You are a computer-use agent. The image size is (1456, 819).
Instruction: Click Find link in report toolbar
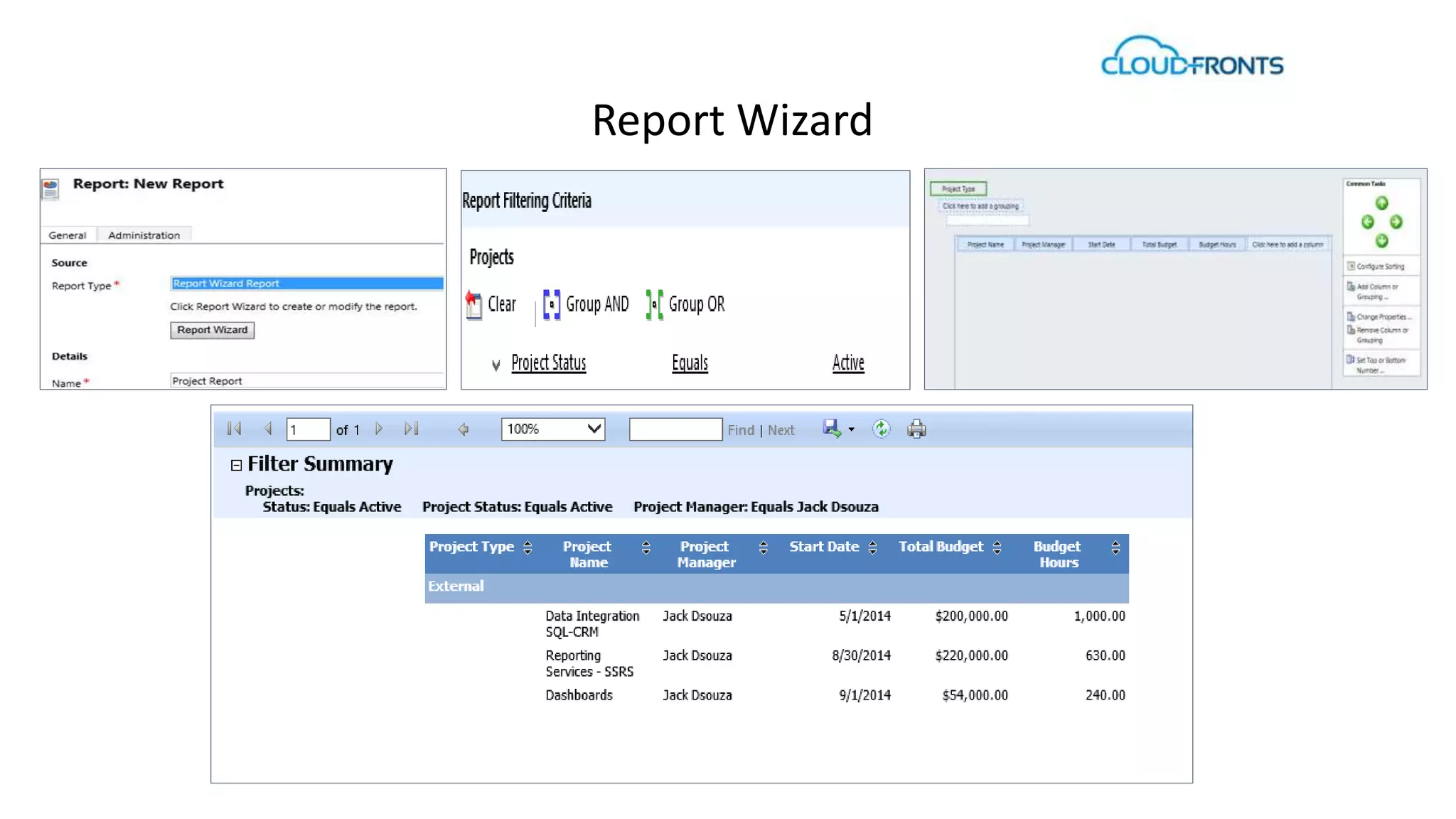pos(741,430)
